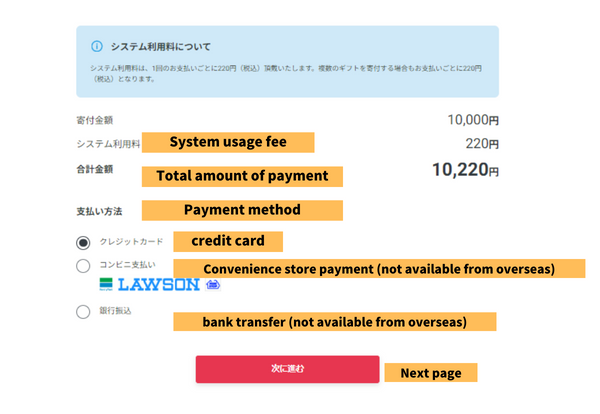
Task: Click the コンビニ支払い option label
Action: [x=127, y=265]
